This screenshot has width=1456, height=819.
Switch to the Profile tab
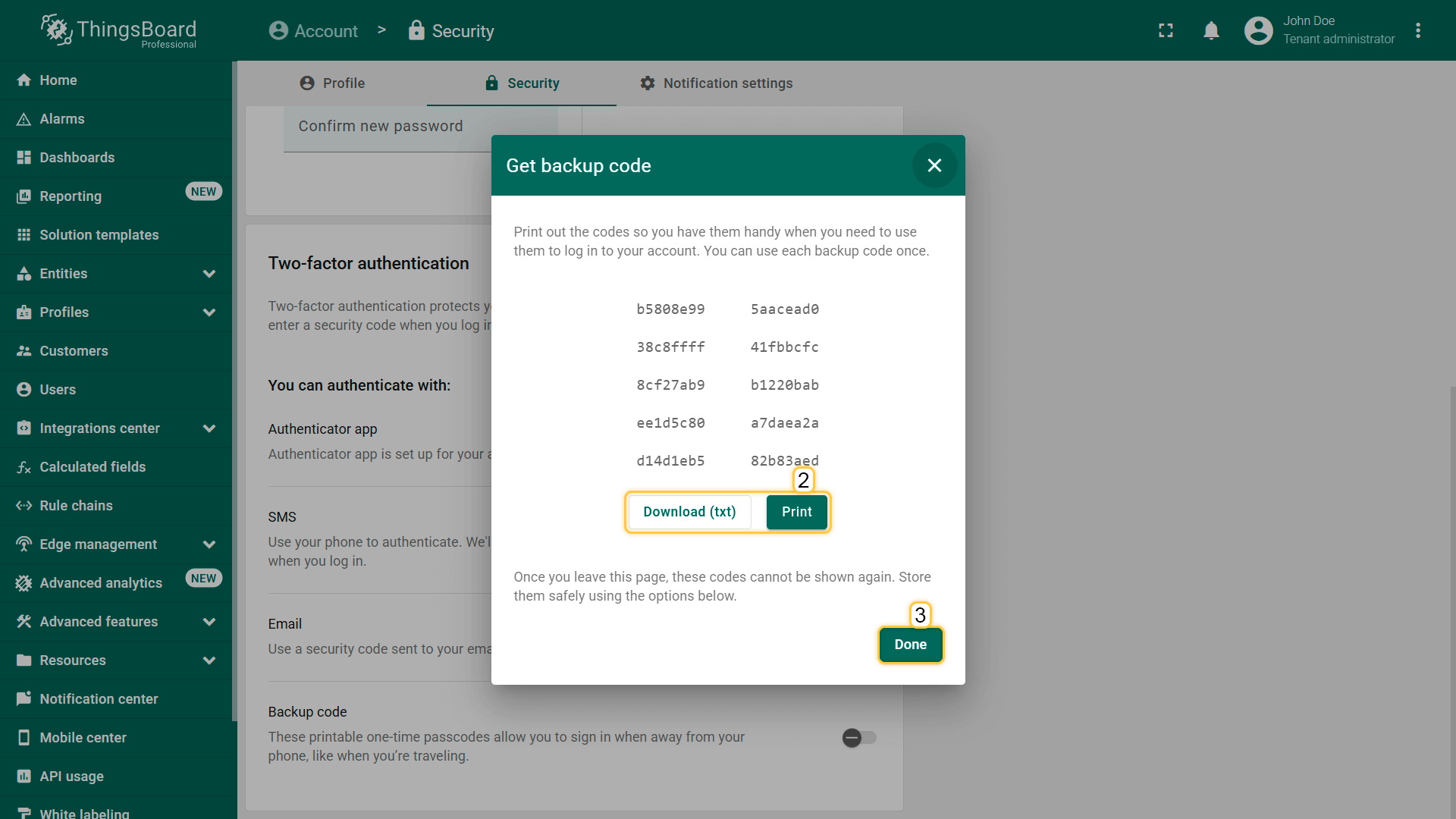[332, 83]
